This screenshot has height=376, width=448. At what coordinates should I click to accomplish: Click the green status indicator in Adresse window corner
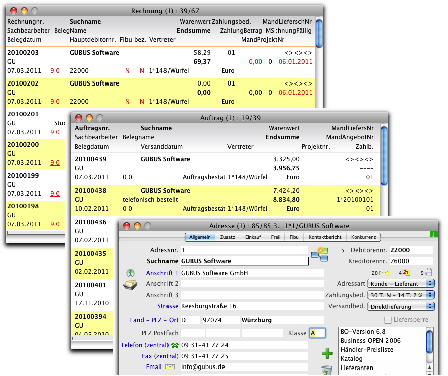(x=433, y=234)
